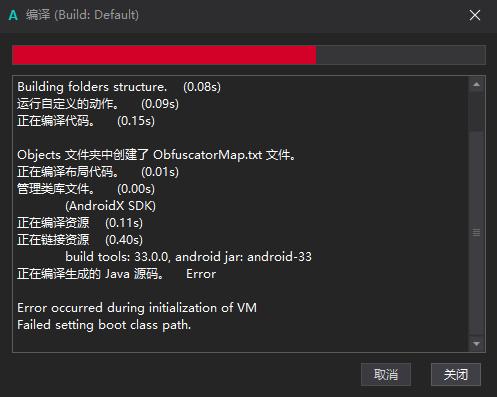Click 'Failed setting boot class path.' line

104,325
